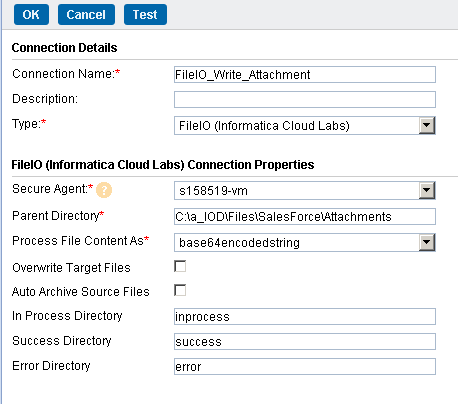This screenshot has width=458, height=404.
Task: Select the Success Directory text box
Action: [x=305, y=342]
